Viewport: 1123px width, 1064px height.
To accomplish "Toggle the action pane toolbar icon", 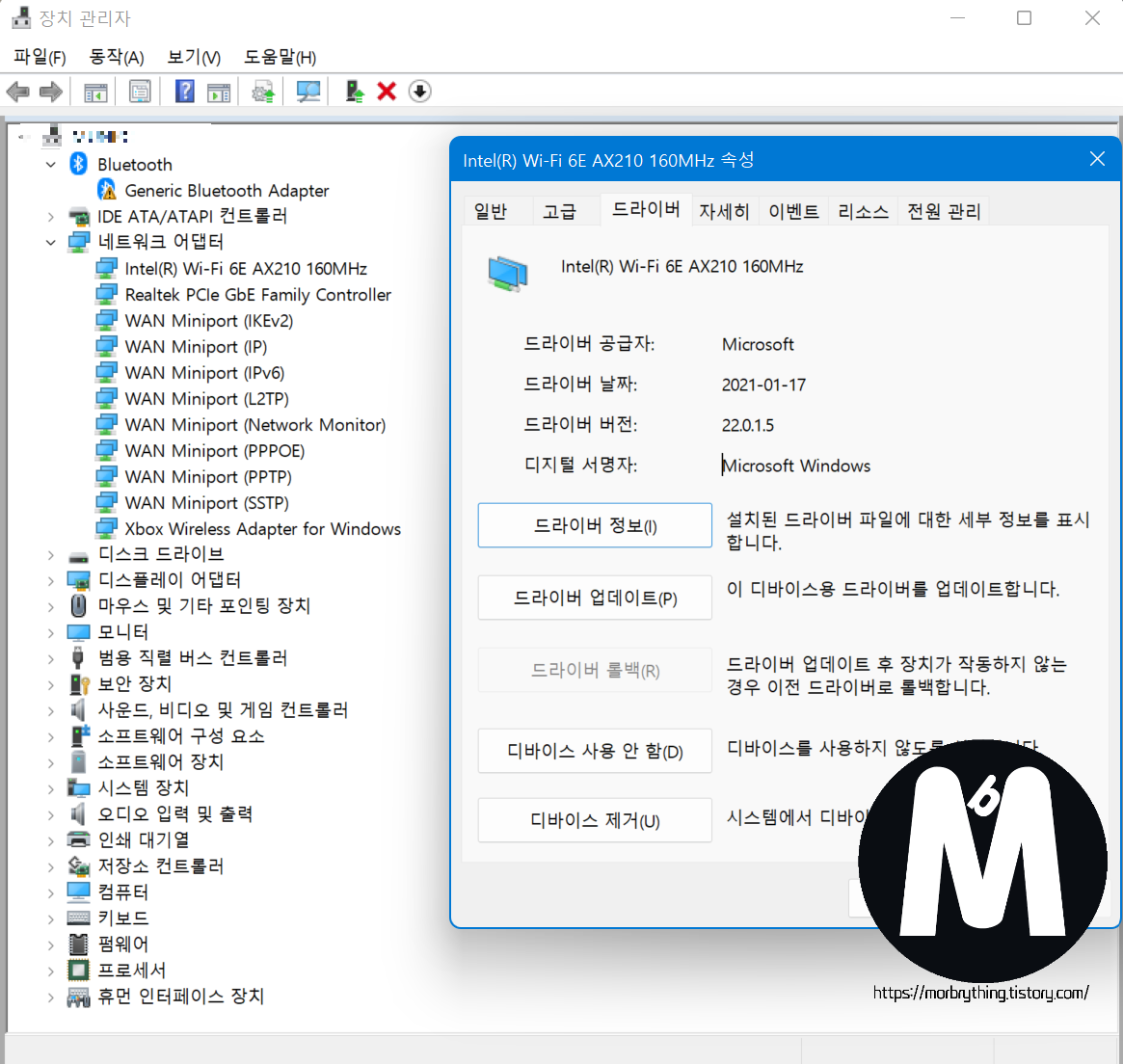I will (x=219, y=92).
